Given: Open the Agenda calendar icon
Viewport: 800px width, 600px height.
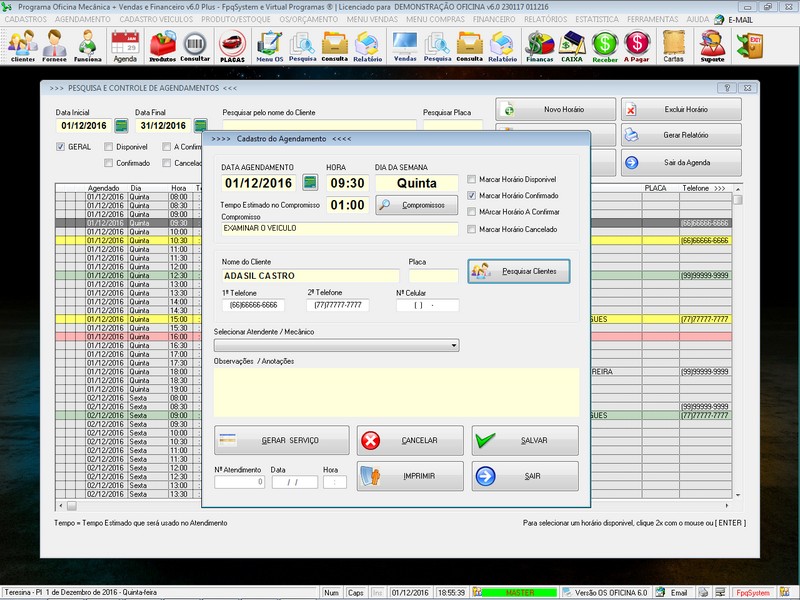Looking at the screenshot, I should (x=125, y=46).
